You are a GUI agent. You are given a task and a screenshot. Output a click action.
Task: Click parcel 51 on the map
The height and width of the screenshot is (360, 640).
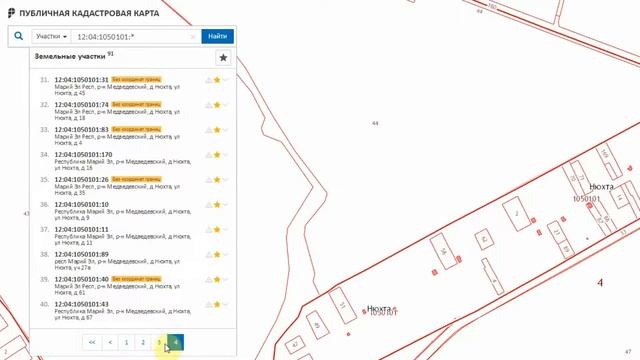point(343,305)
